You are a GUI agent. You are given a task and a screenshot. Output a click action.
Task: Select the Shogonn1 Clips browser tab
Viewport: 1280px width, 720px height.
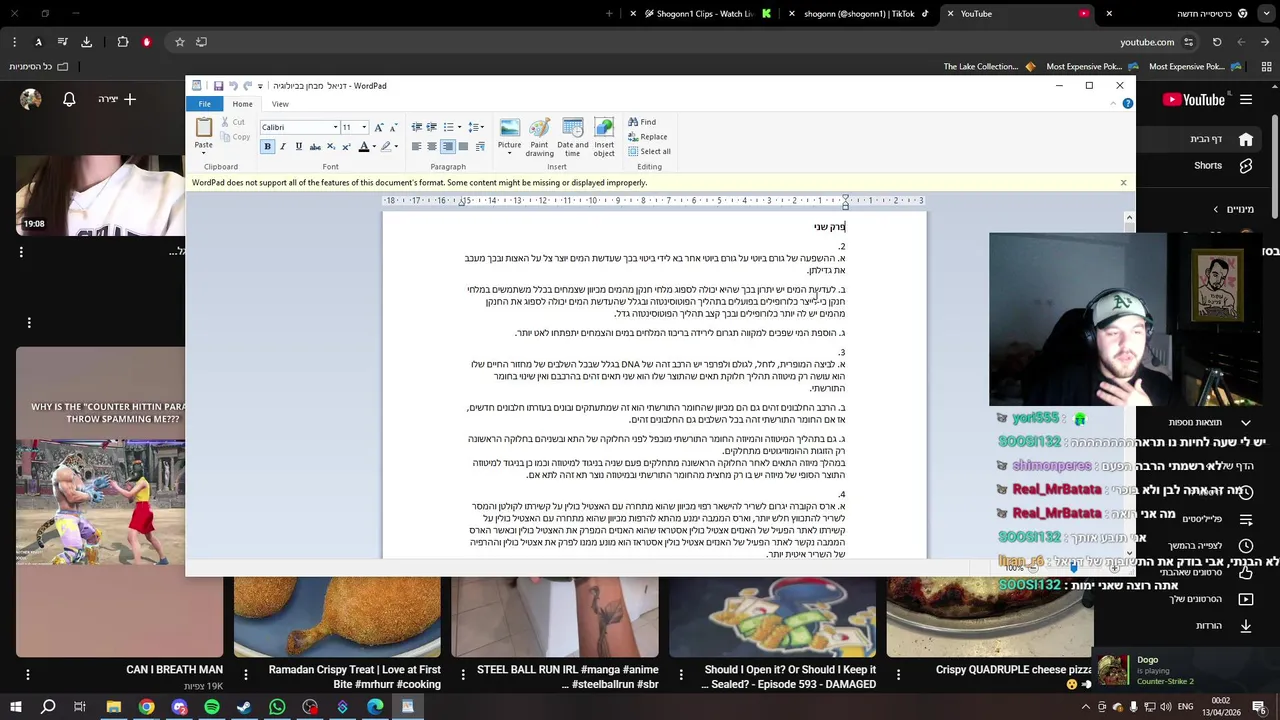pos(703,14)
